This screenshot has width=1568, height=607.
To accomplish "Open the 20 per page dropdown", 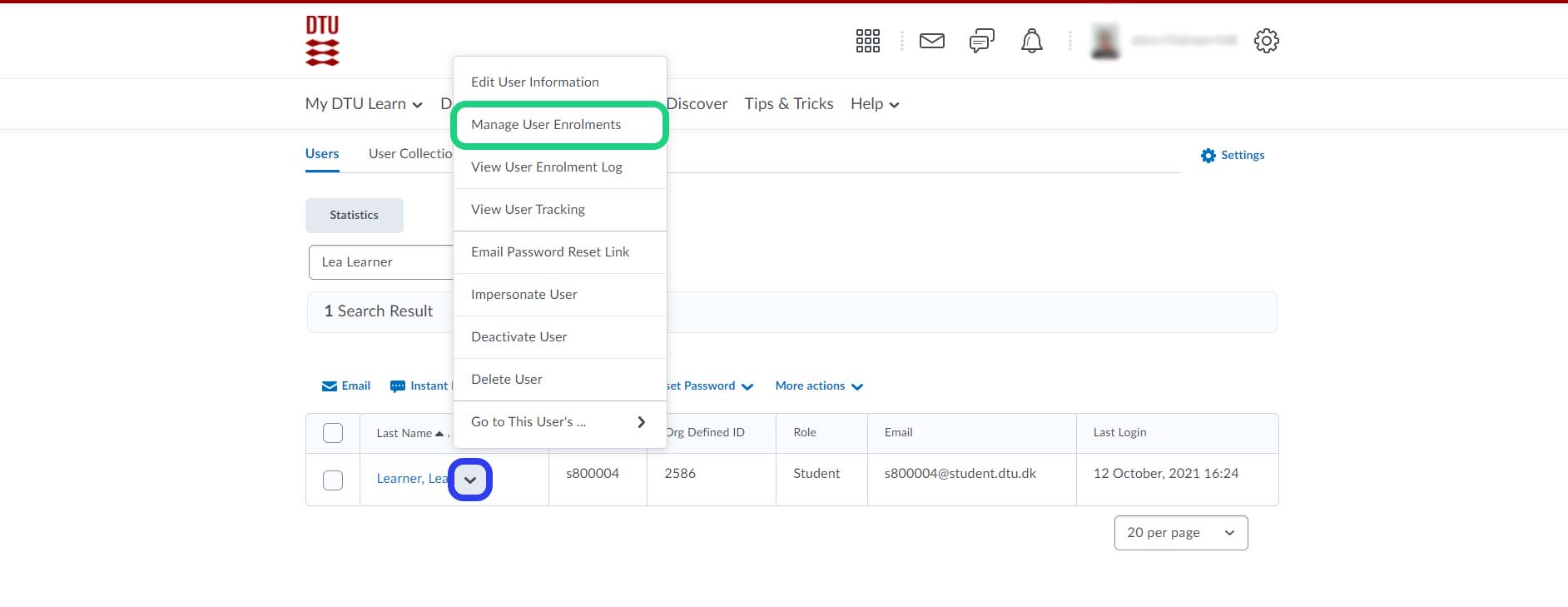I will point(1180,533).
